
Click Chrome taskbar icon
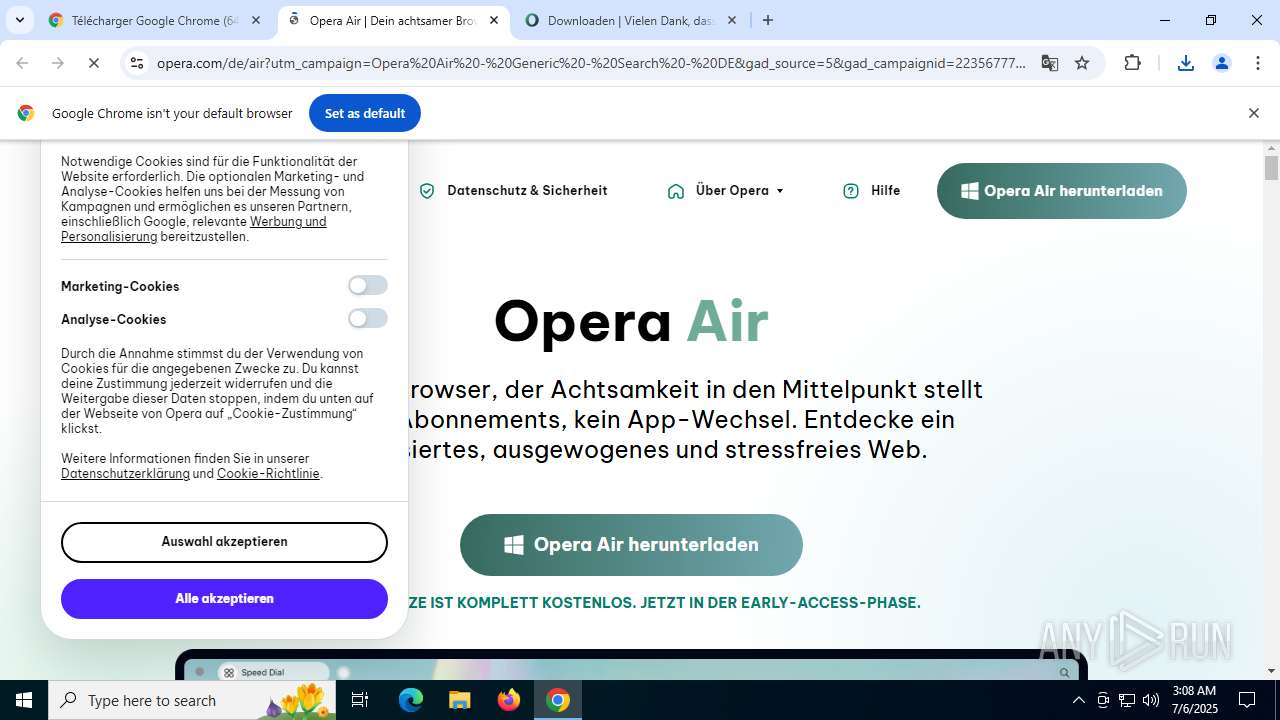(x=558, y=700)
